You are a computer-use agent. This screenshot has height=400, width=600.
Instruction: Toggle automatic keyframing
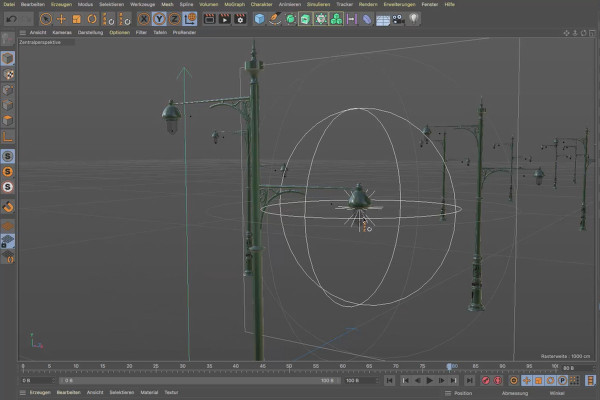tap(497, 380)
